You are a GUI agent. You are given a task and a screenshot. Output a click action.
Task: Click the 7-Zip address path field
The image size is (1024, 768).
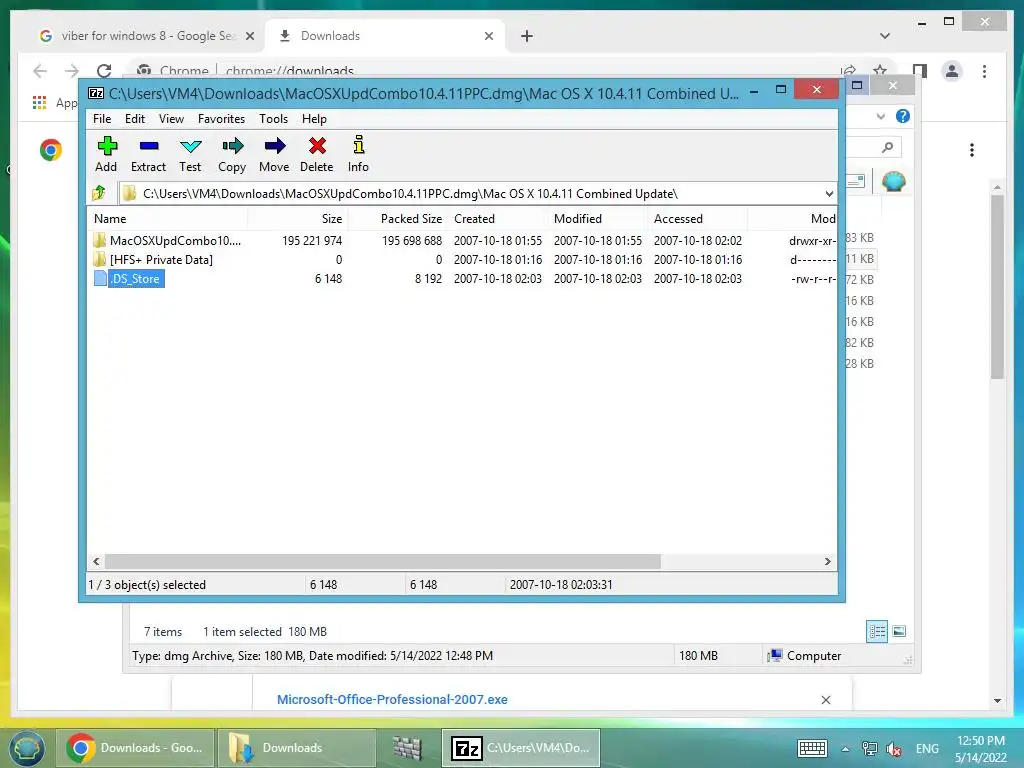tap(477, 194)
